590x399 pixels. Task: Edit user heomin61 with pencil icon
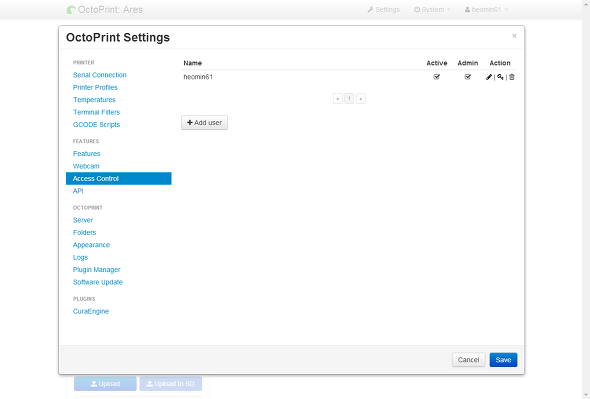pos(489,77)
